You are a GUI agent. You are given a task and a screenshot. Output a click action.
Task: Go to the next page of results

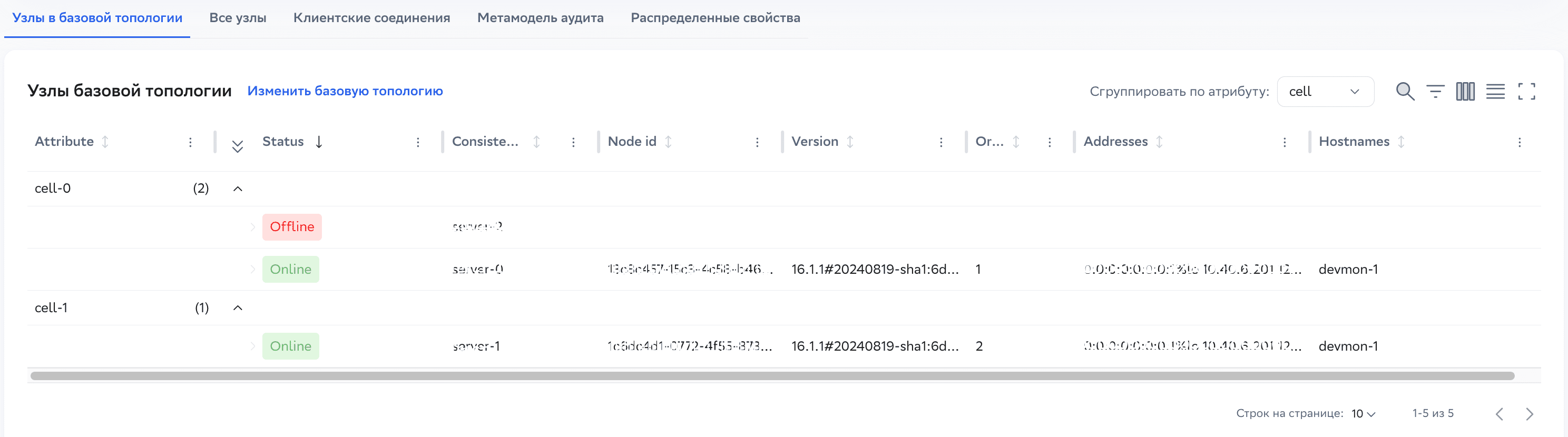1529,414
